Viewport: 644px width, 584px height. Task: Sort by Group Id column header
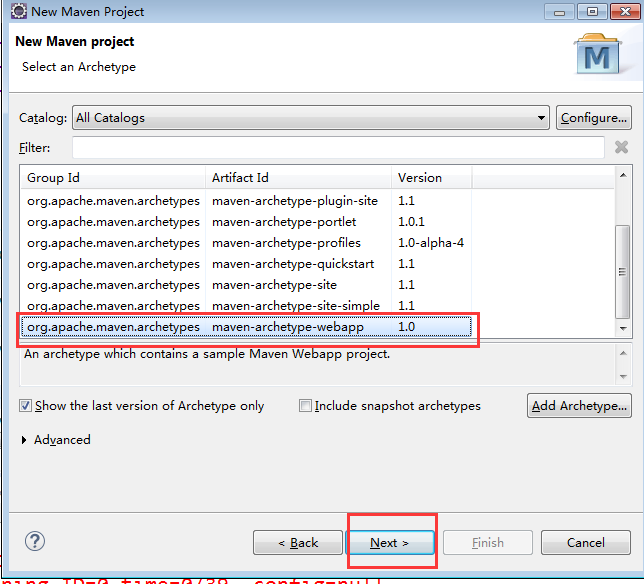coord(113,178)
